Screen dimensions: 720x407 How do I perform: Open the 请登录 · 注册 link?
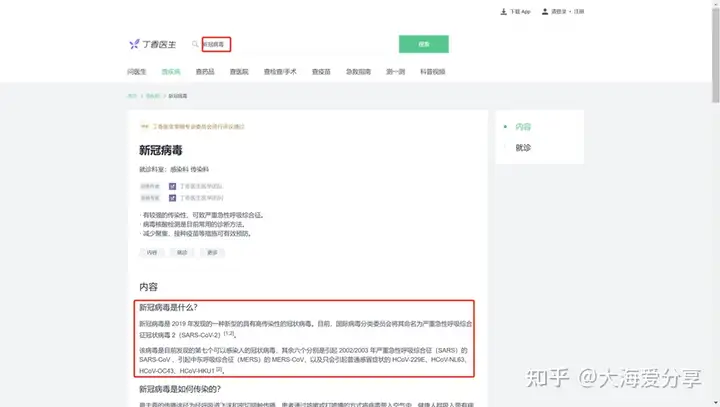point(568,11)
